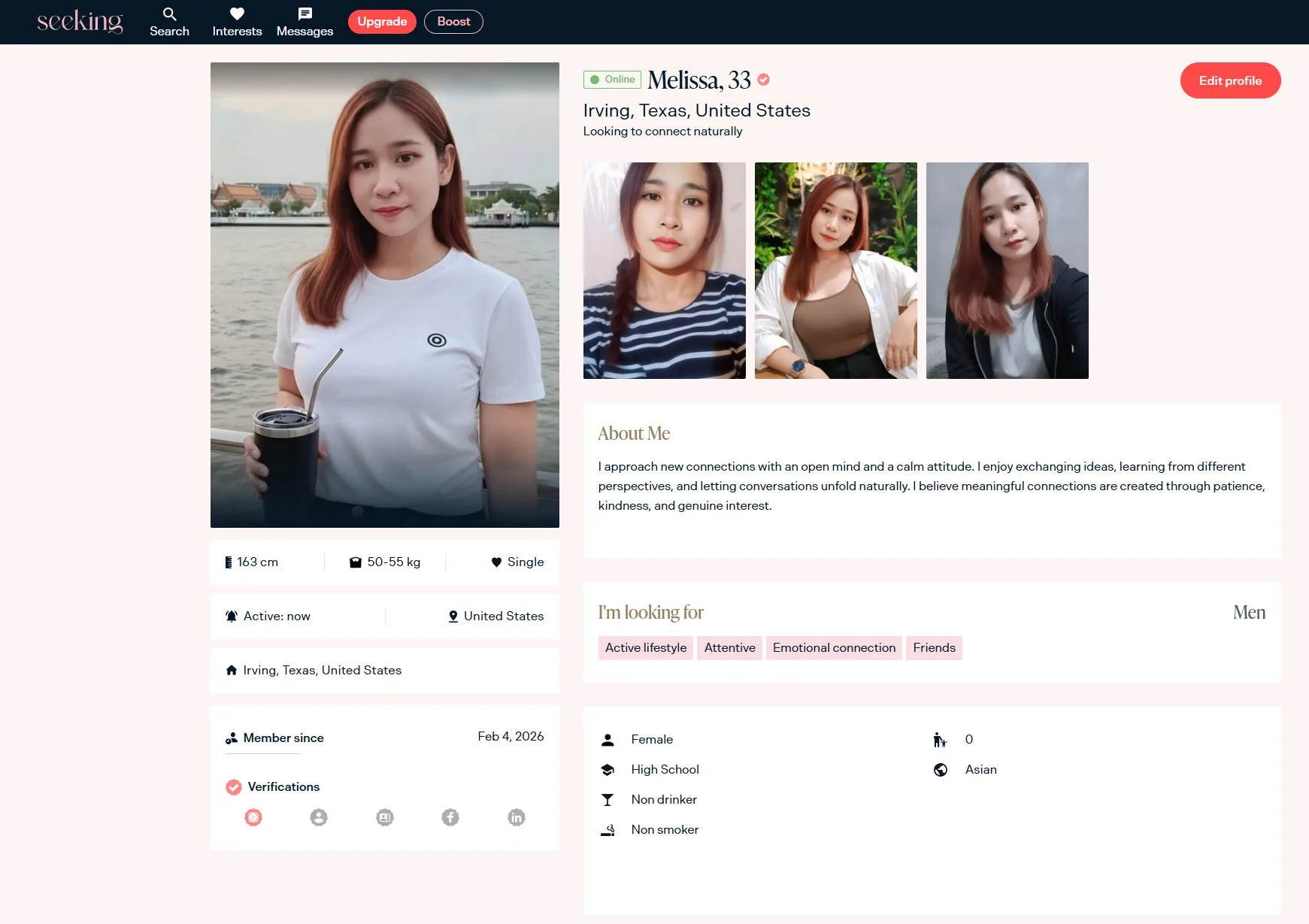Click the red checkmark beside Verifications
1309x924 pixels.
(x=234, y=787)
